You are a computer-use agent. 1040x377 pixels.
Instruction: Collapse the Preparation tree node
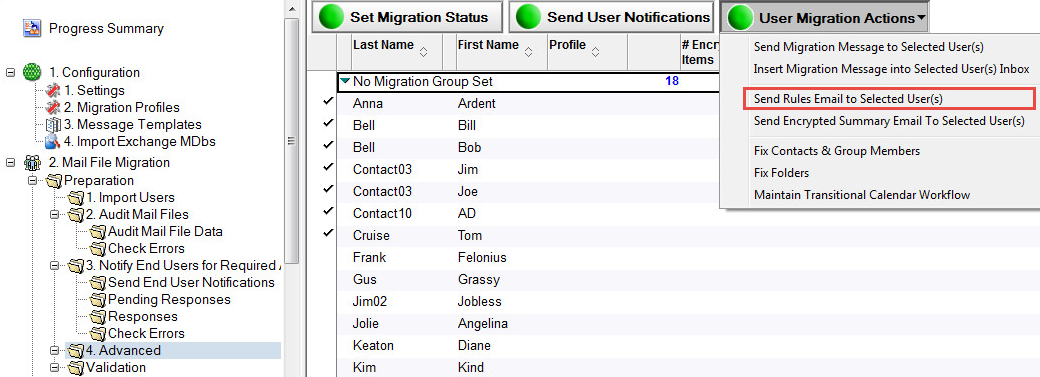(31, 181)
